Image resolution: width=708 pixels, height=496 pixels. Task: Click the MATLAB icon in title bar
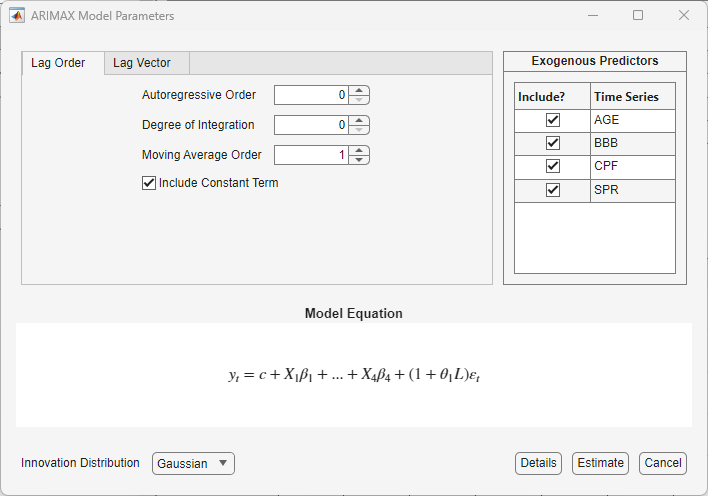(17, 16)
